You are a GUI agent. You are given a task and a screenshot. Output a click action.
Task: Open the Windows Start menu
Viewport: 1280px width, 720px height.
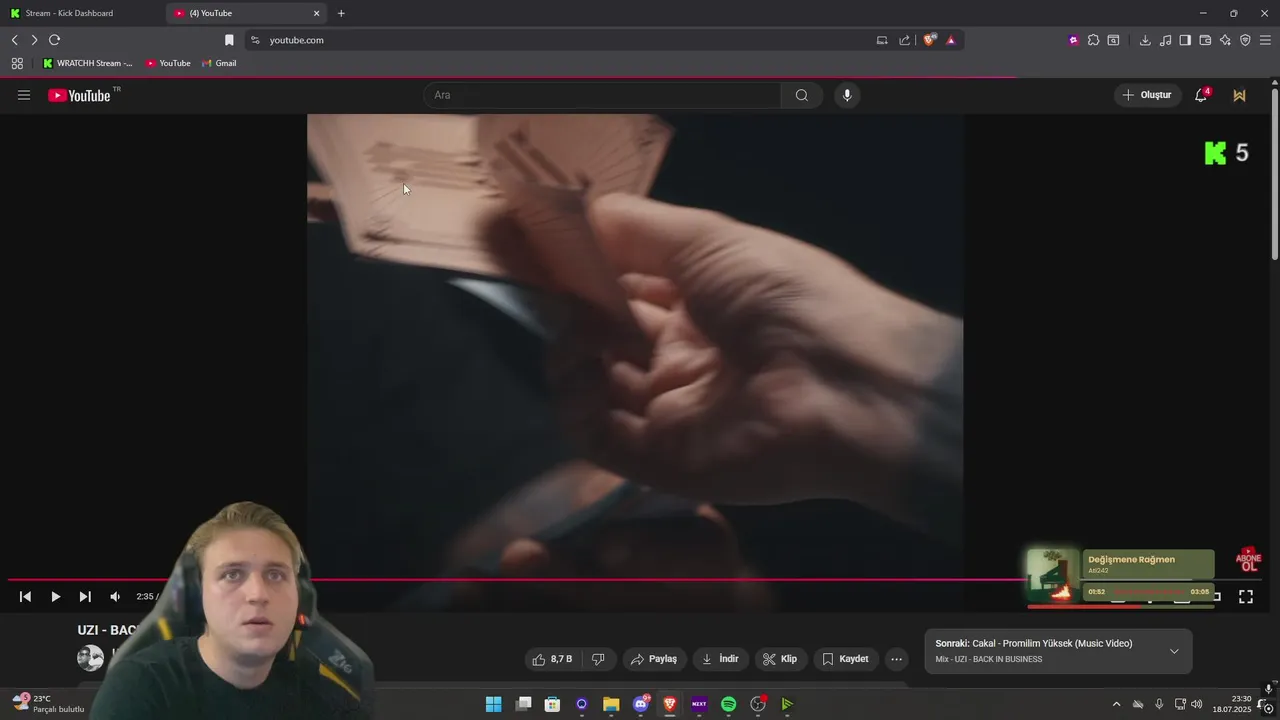click(493, 704)
